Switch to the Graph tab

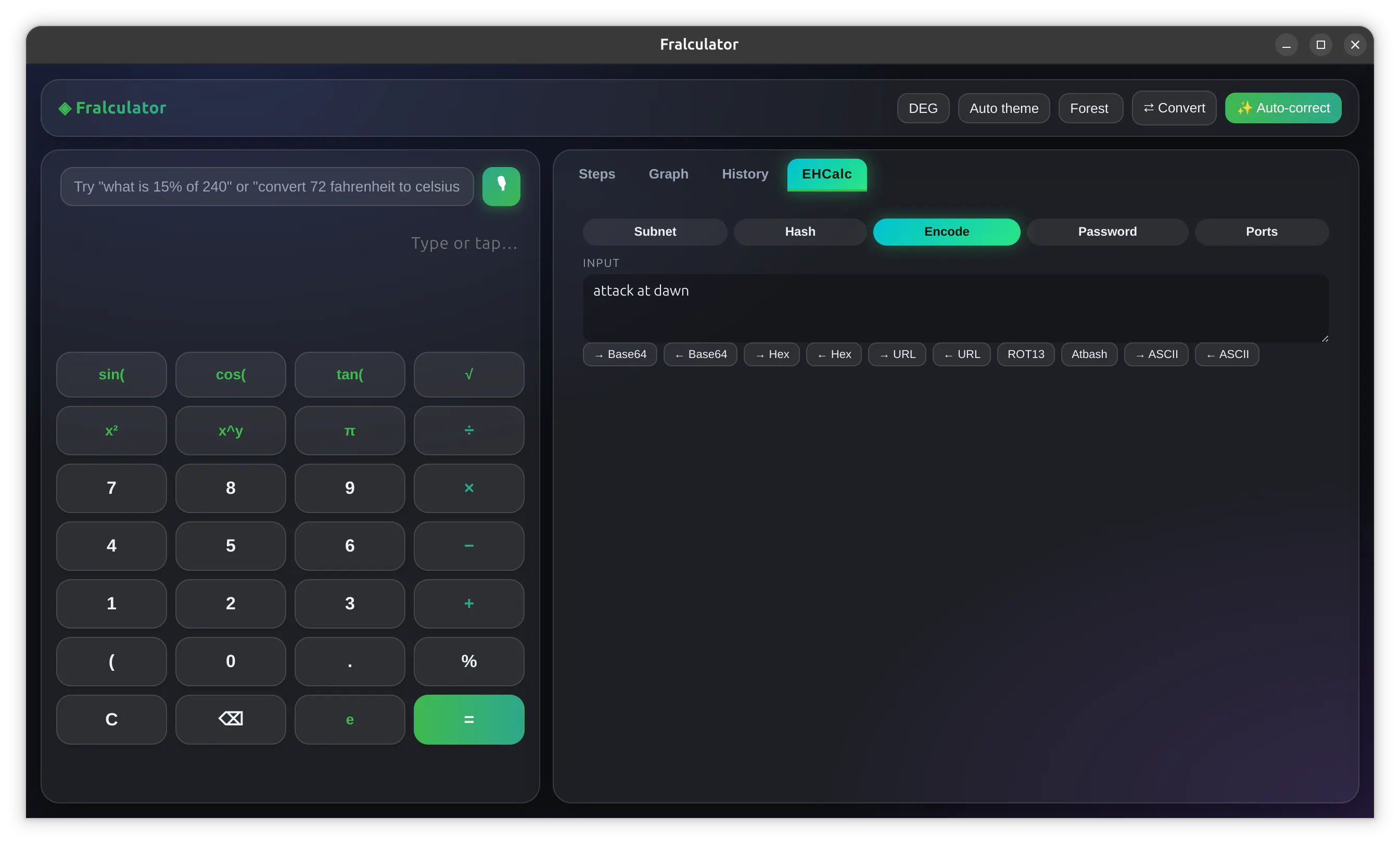click(x=668, y=174)
